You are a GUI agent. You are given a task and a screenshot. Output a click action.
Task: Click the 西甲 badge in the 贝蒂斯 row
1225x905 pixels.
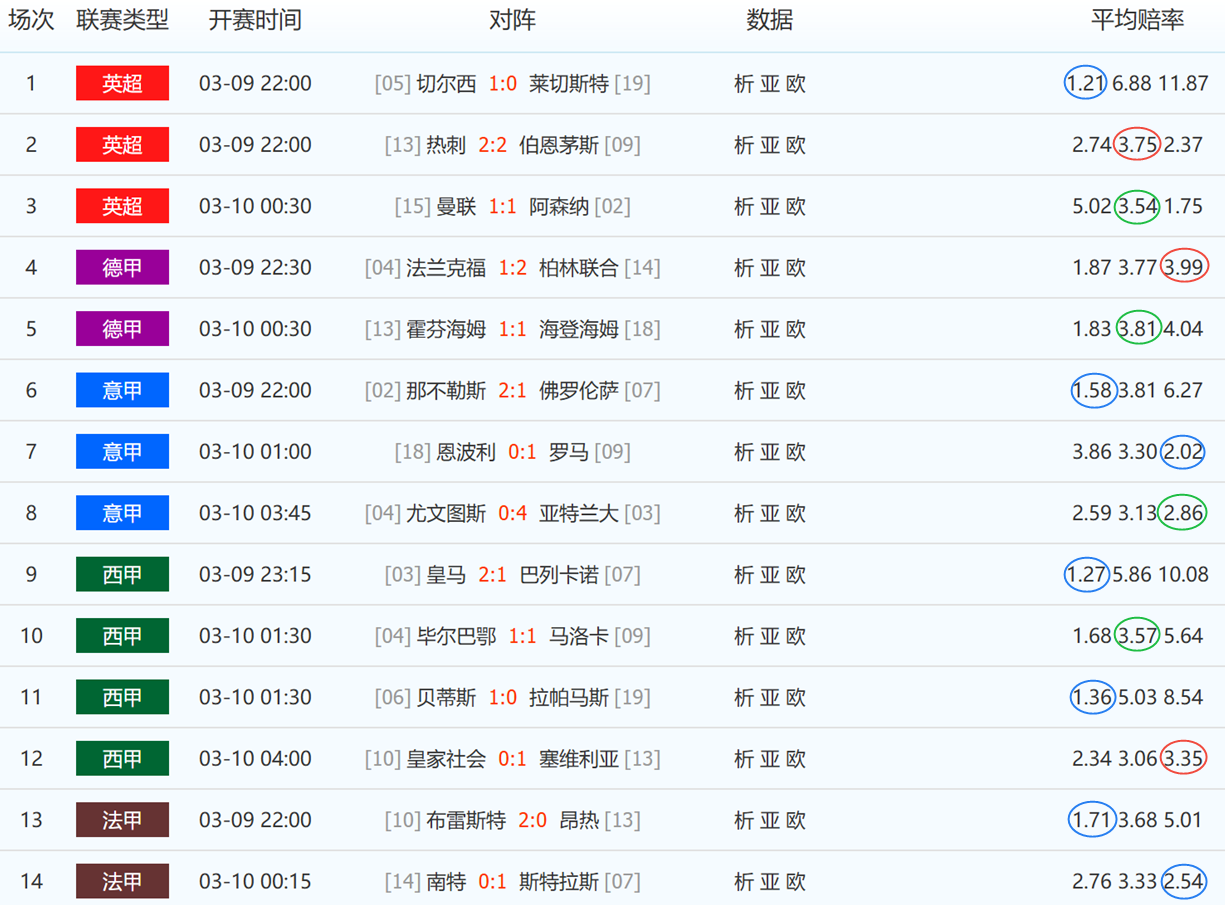[122, 697]
